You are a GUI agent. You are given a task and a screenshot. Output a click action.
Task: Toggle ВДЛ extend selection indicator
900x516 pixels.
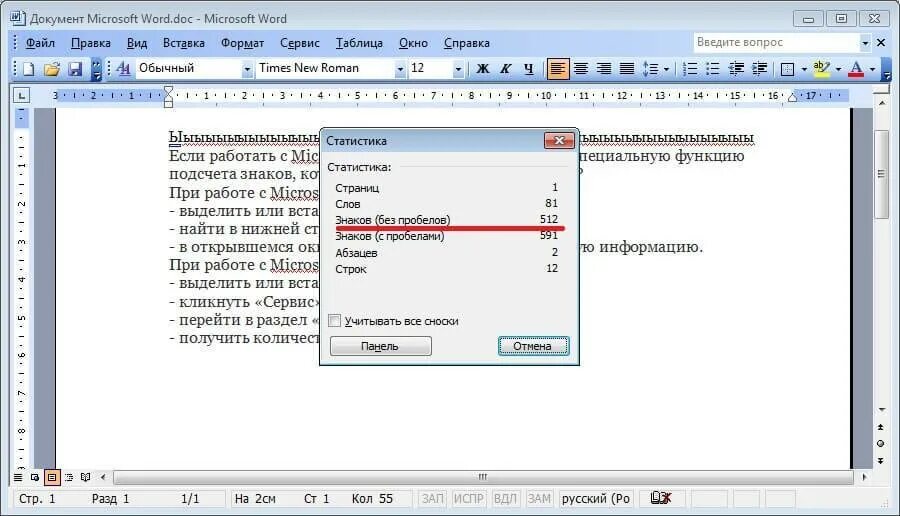click(505, 499)
